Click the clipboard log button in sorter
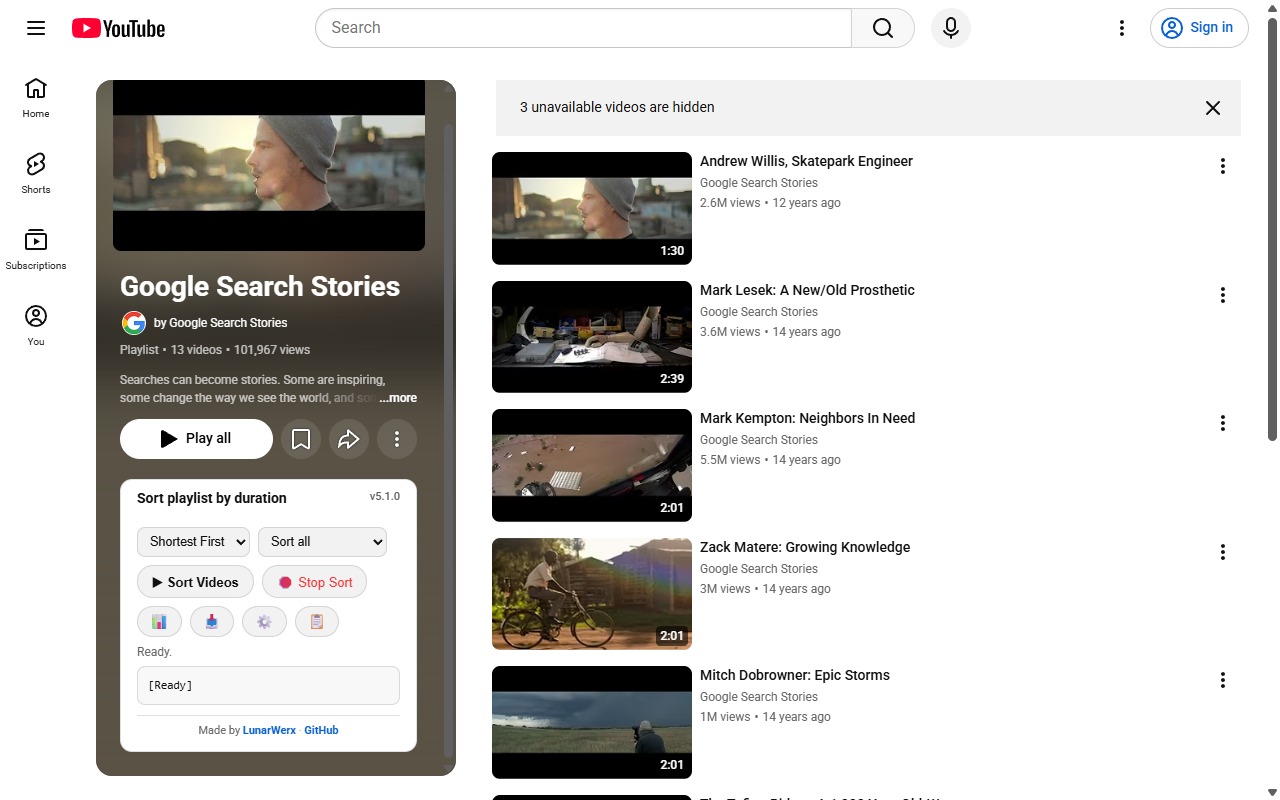Image resolution: width=1280 pixels, height=800 pixels. click(317, 622)
